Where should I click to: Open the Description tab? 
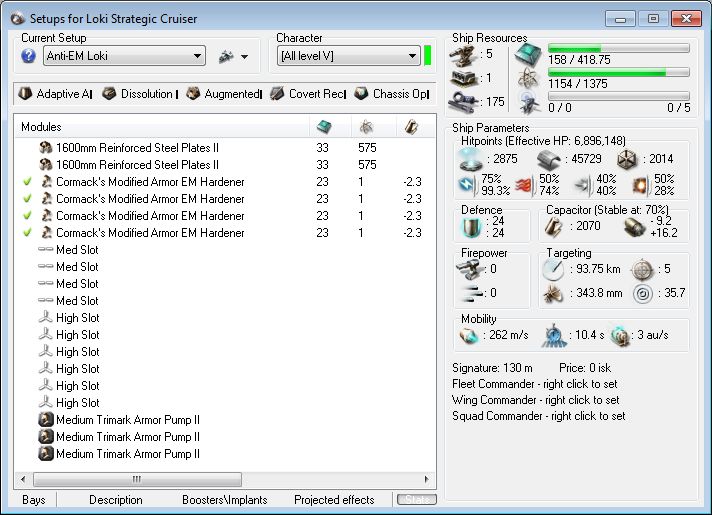click(x=116, y=500)
